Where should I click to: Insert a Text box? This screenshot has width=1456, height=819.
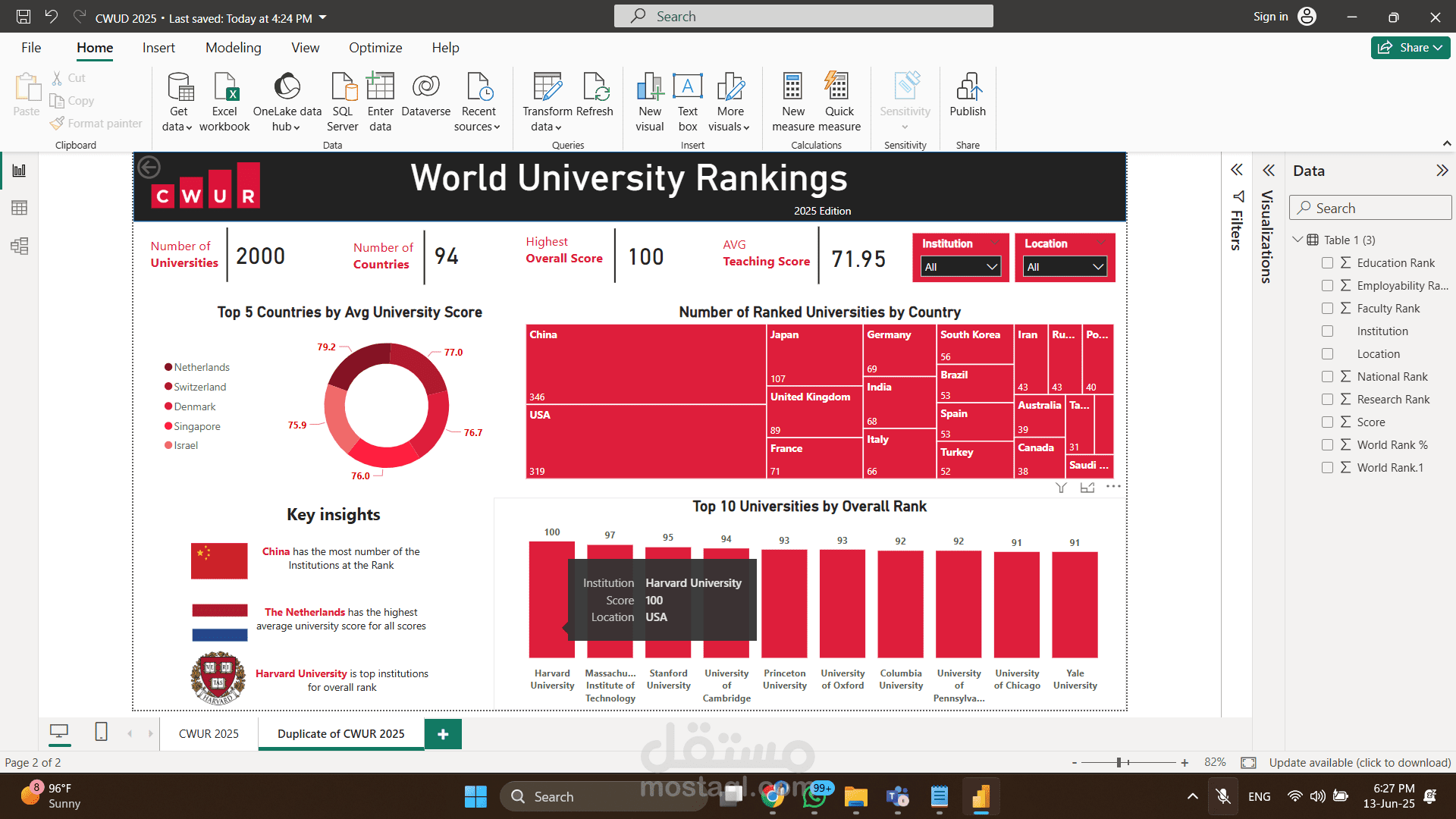click(688, 102)
